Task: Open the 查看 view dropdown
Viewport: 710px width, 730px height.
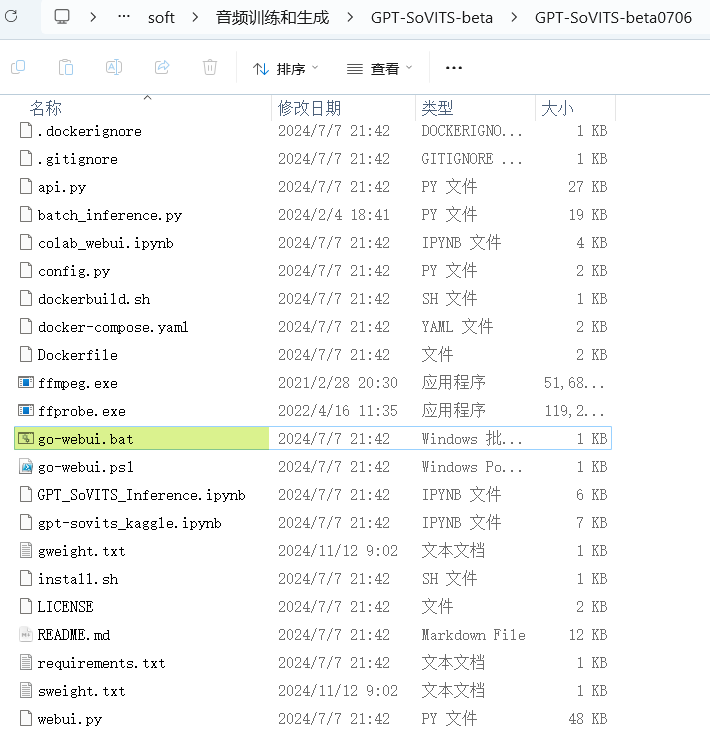Action: coord(379,69)
